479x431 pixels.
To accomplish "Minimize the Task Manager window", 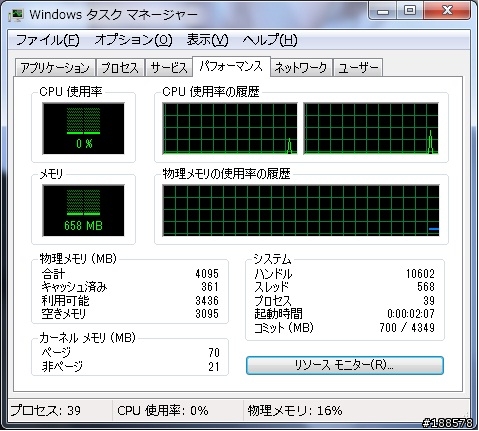I will [x=383, y=11].
